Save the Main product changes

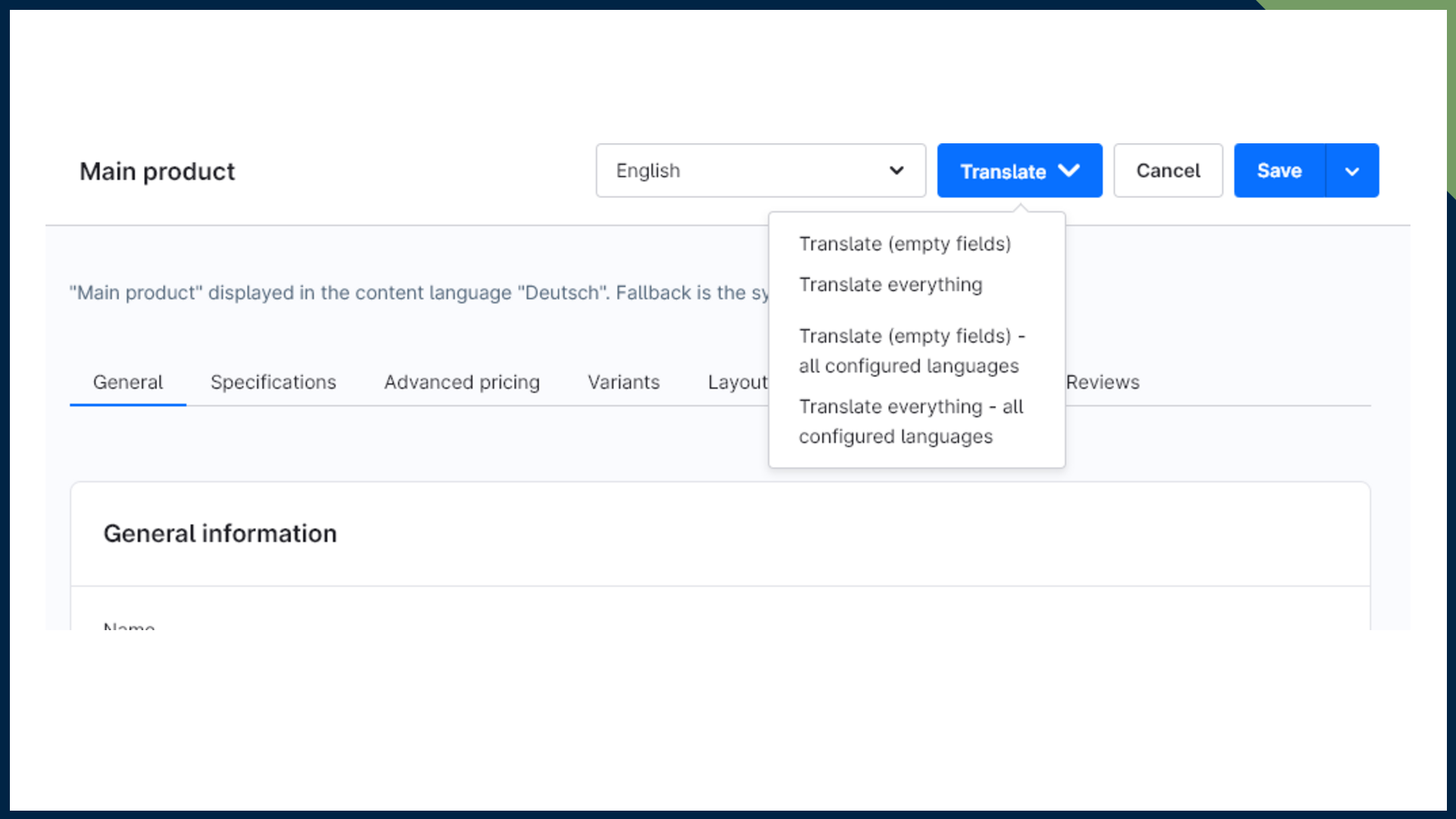point(1279,171)
